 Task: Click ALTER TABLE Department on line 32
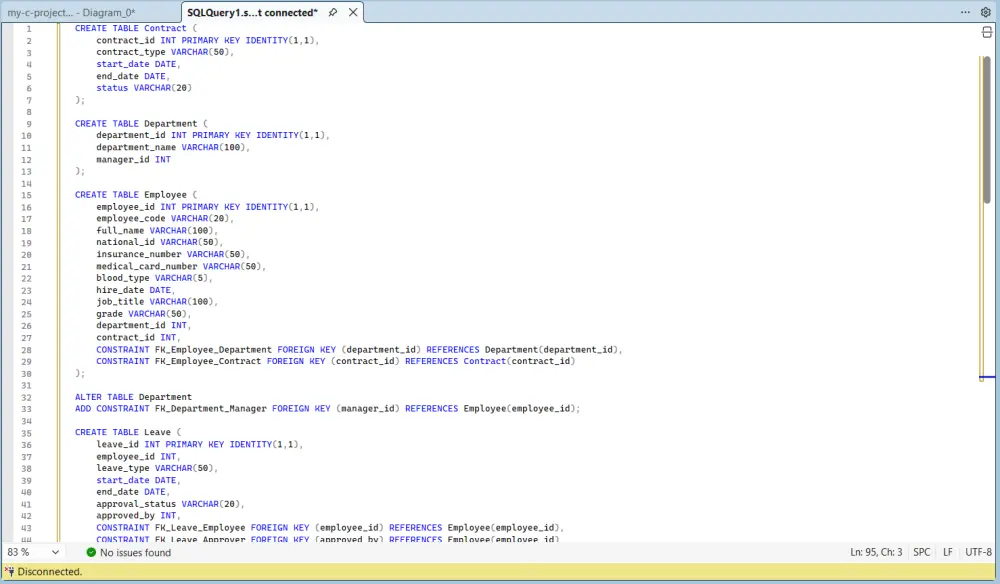[x=133, y=397]
